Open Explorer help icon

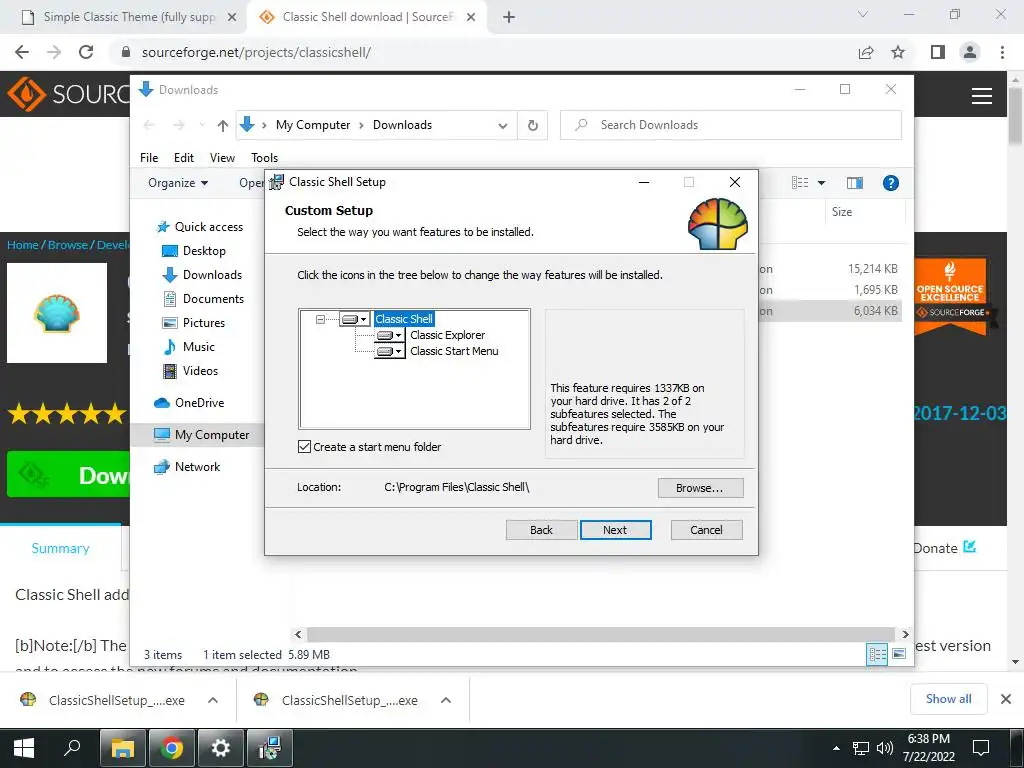click(891, 183)
